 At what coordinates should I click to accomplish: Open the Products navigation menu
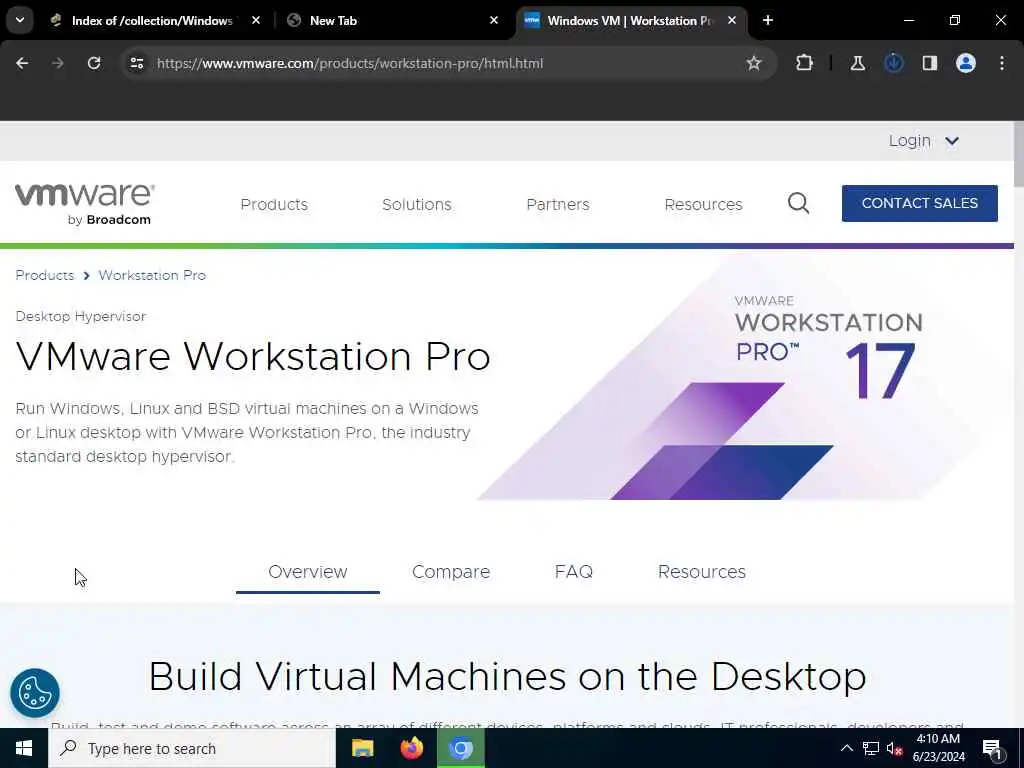point(274,204)
